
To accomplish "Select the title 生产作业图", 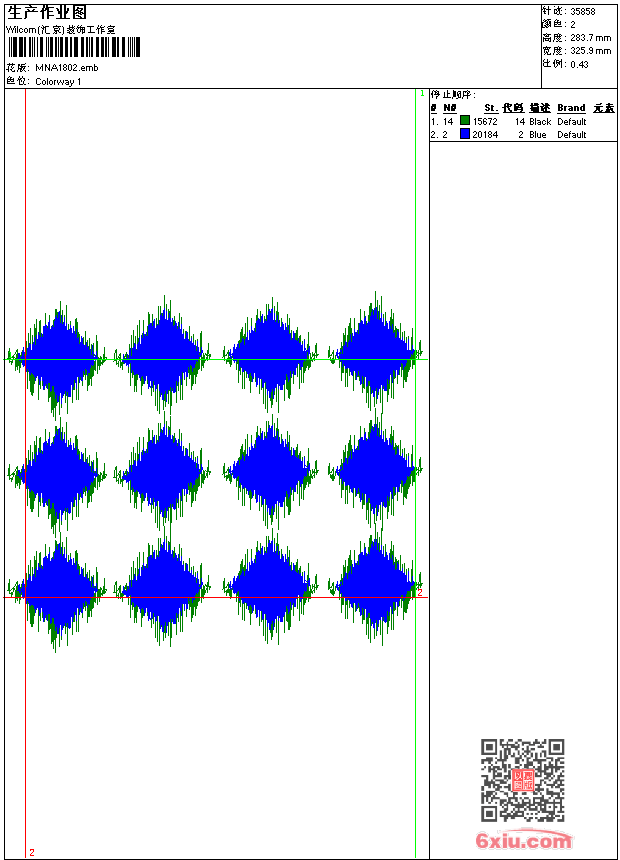I will (47, 13).
